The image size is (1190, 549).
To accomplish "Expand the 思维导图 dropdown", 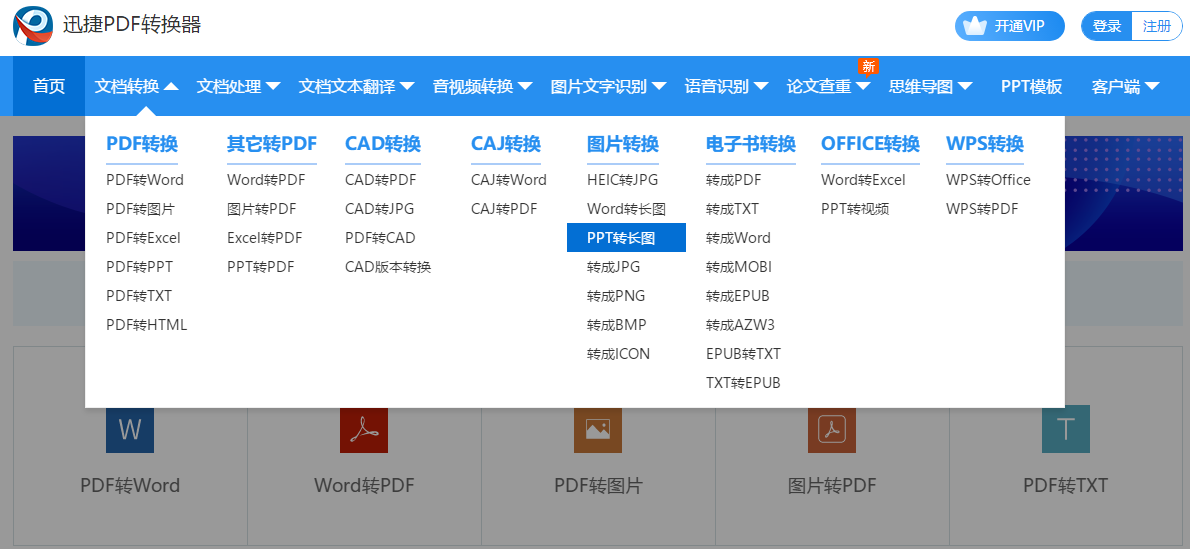I will pyautogui.click(x=930, y=87).
